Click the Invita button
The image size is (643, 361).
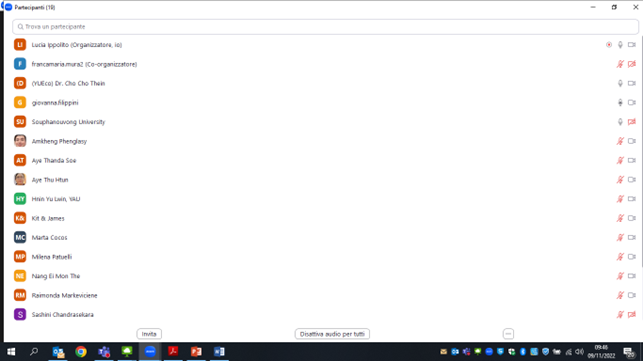[149, 334]
